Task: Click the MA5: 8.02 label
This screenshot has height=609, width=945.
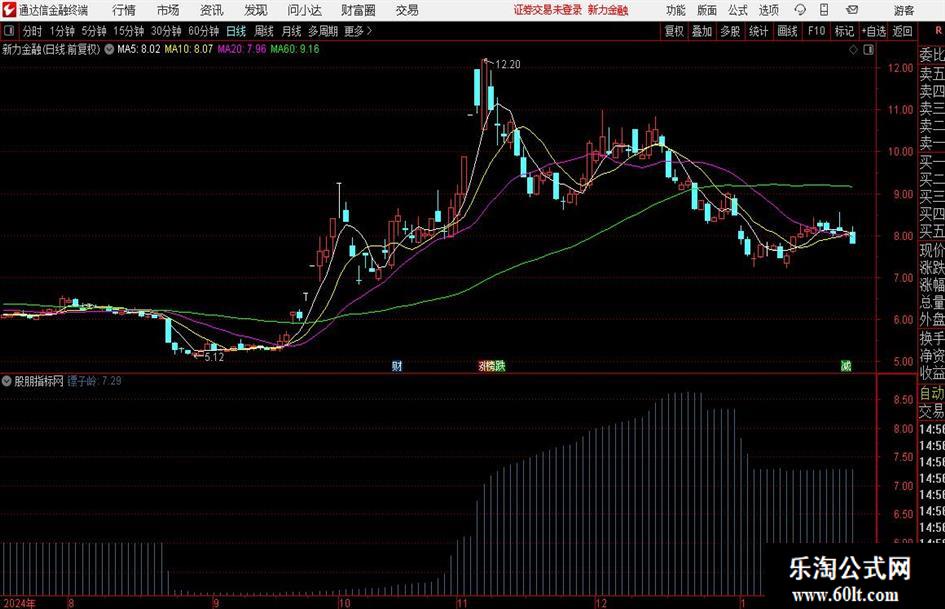Action: pyautogui.click(x=139, y=49)
